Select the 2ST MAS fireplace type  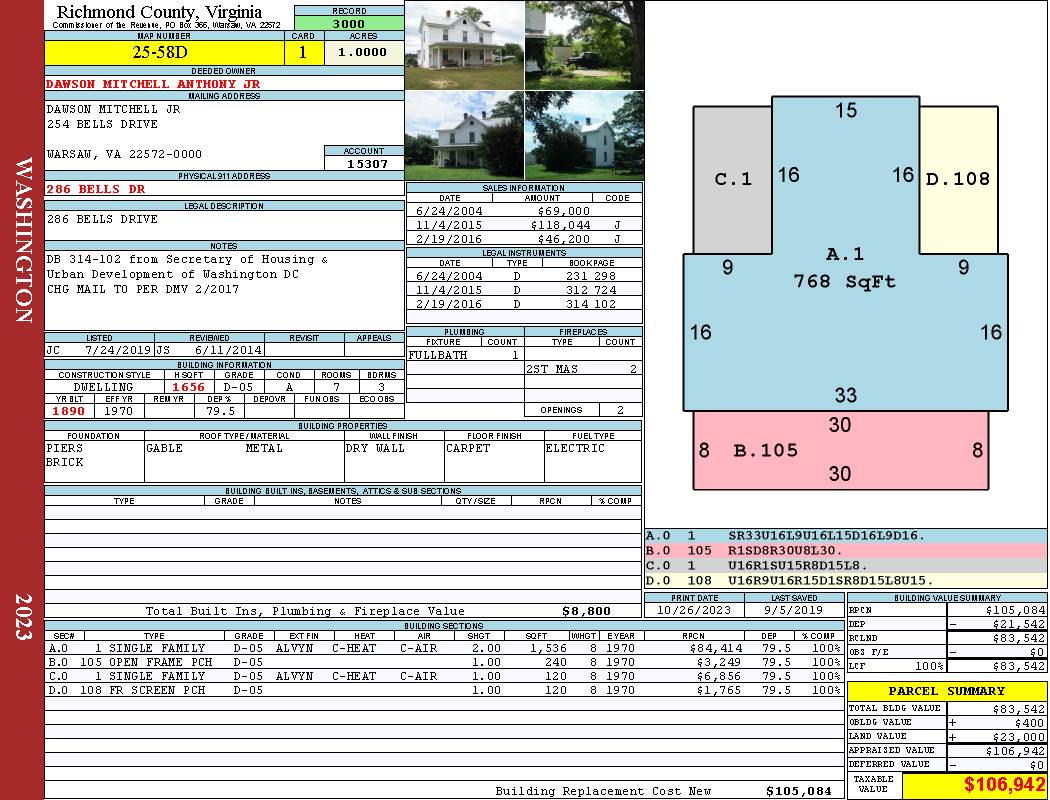point(552,369)
